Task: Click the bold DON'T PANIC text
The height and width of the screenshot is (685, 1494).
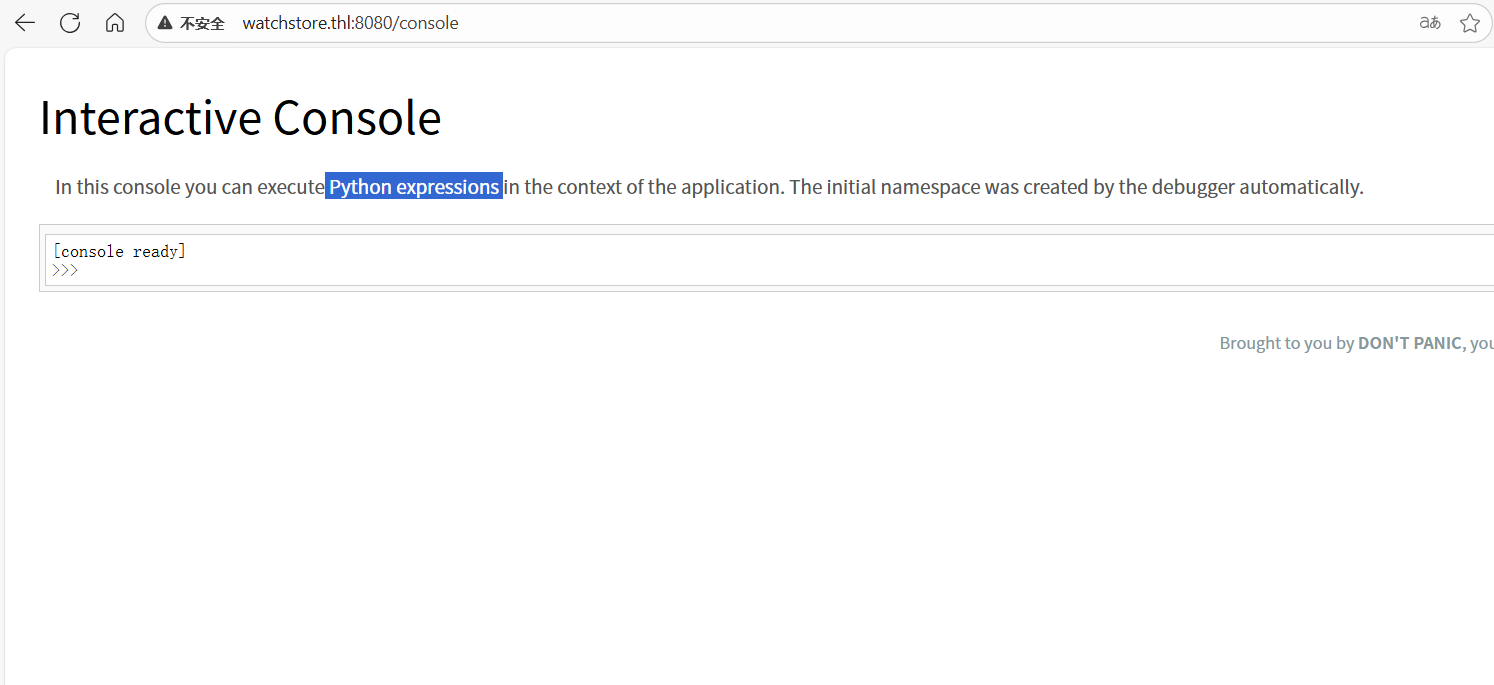Action: 1411,343
